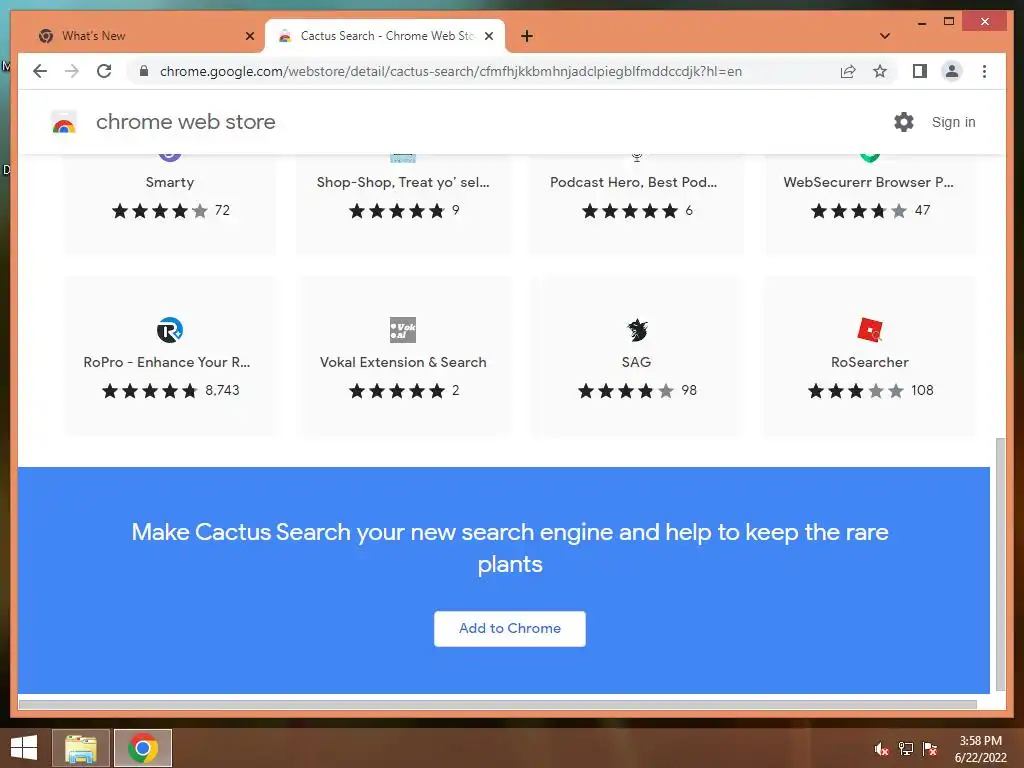
Task: Click the SAG extension title
Action: coord(636,362)
